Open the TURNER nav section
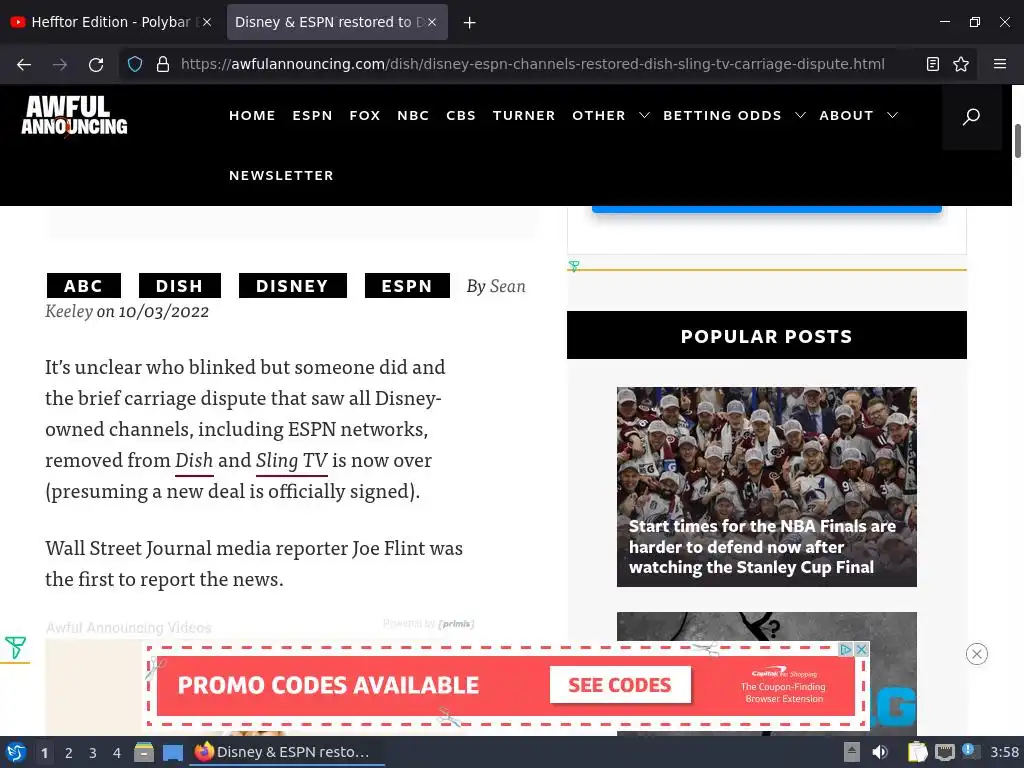 coord(524,116)
